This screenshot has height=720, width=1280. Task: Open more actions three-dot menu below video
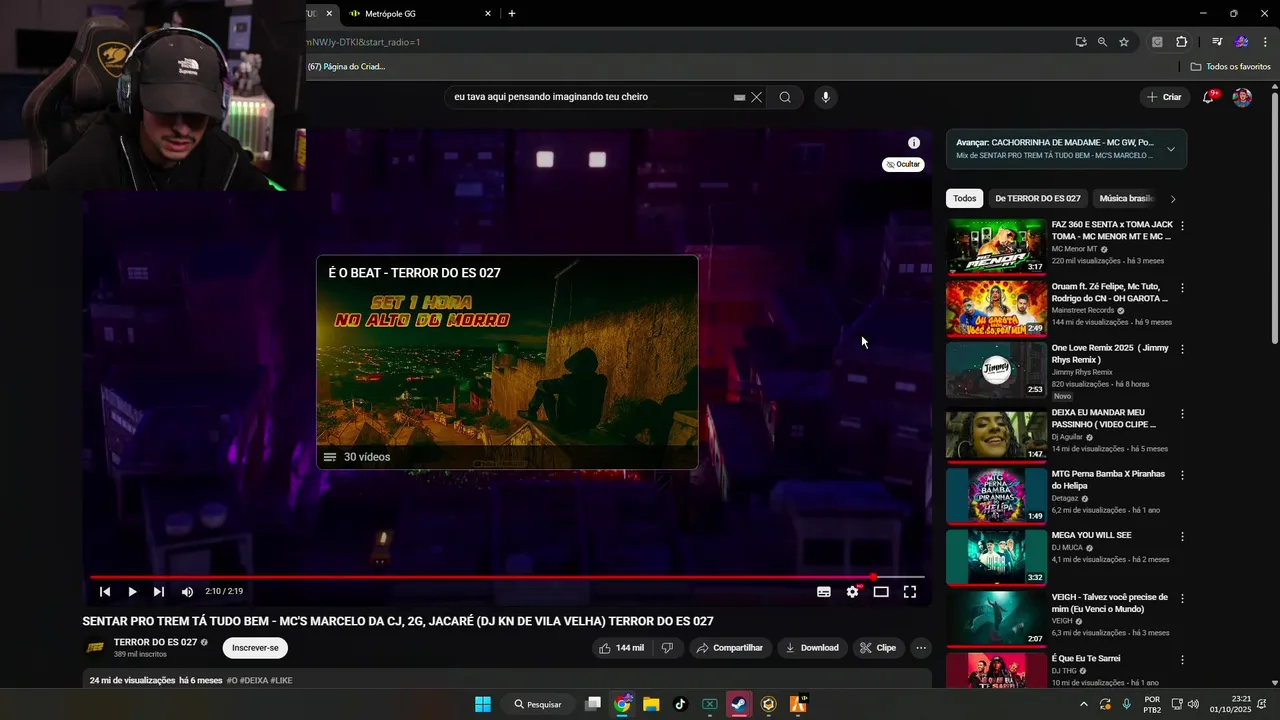[x=921, y=648]
